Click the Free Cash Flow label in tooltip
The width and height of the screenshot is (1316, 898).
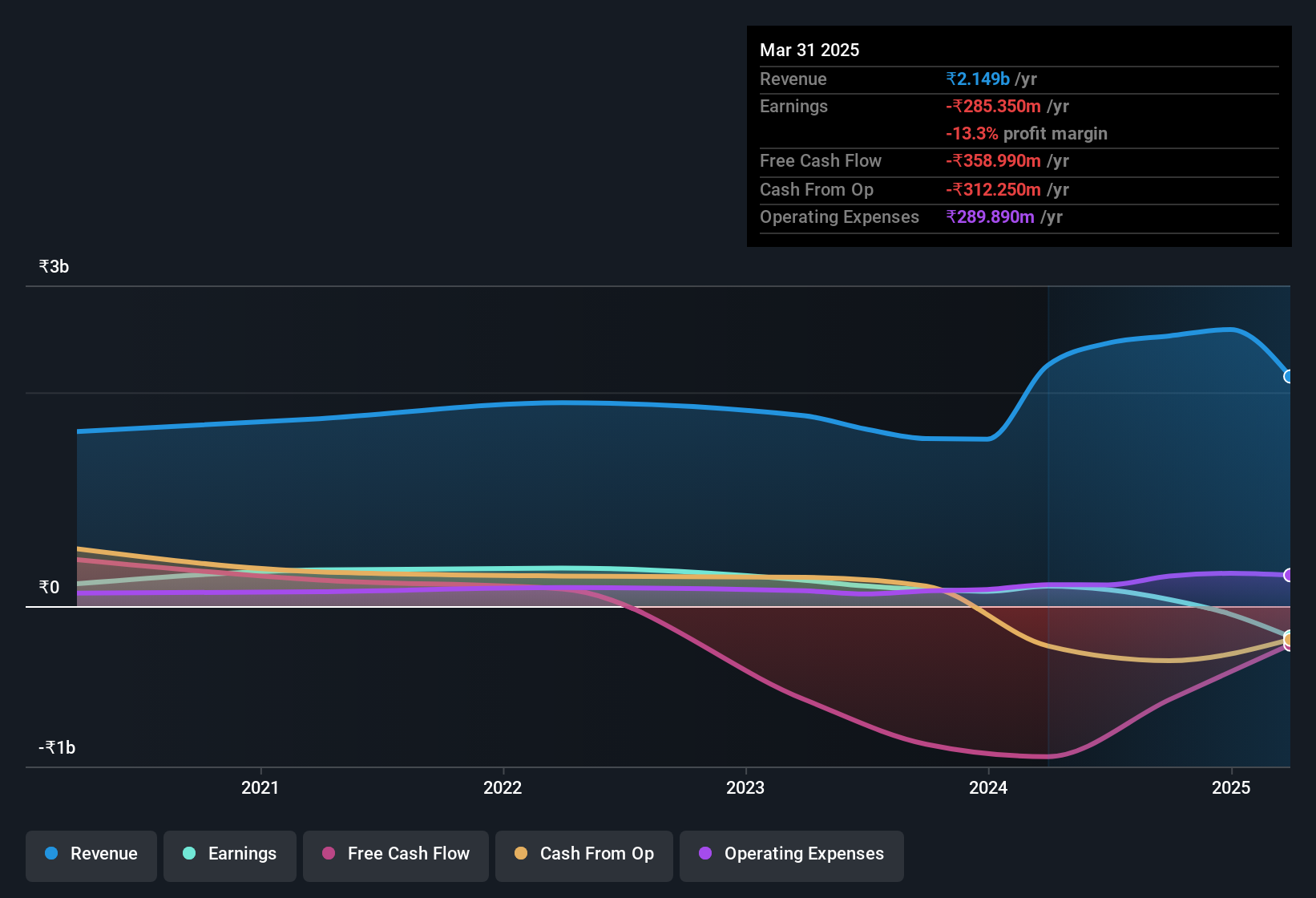click(x=821, y=160)
